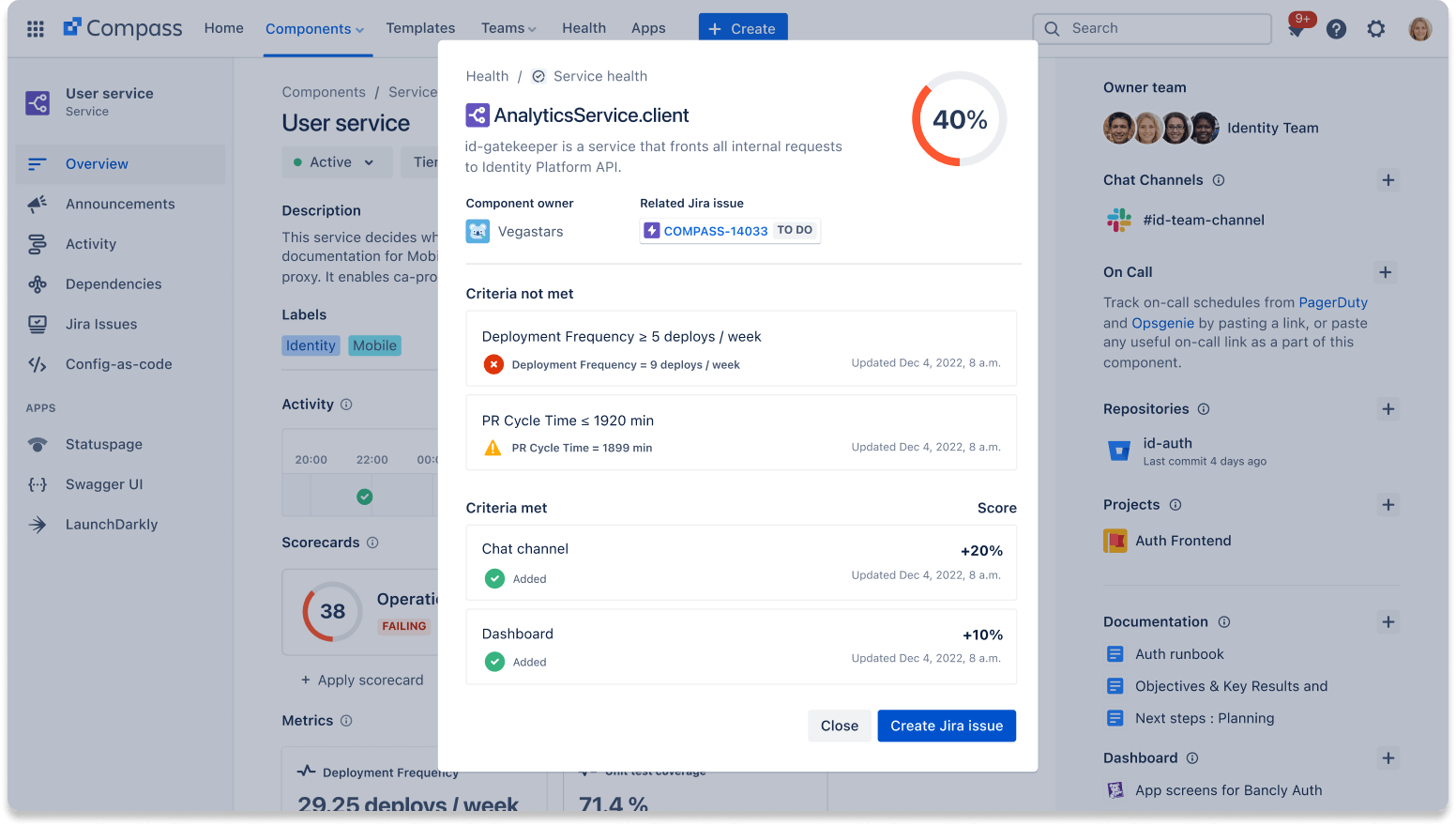Go to the Templates menu item
Image resolution: width=1456 pixels, height=826 pixels.
[420, 29]
